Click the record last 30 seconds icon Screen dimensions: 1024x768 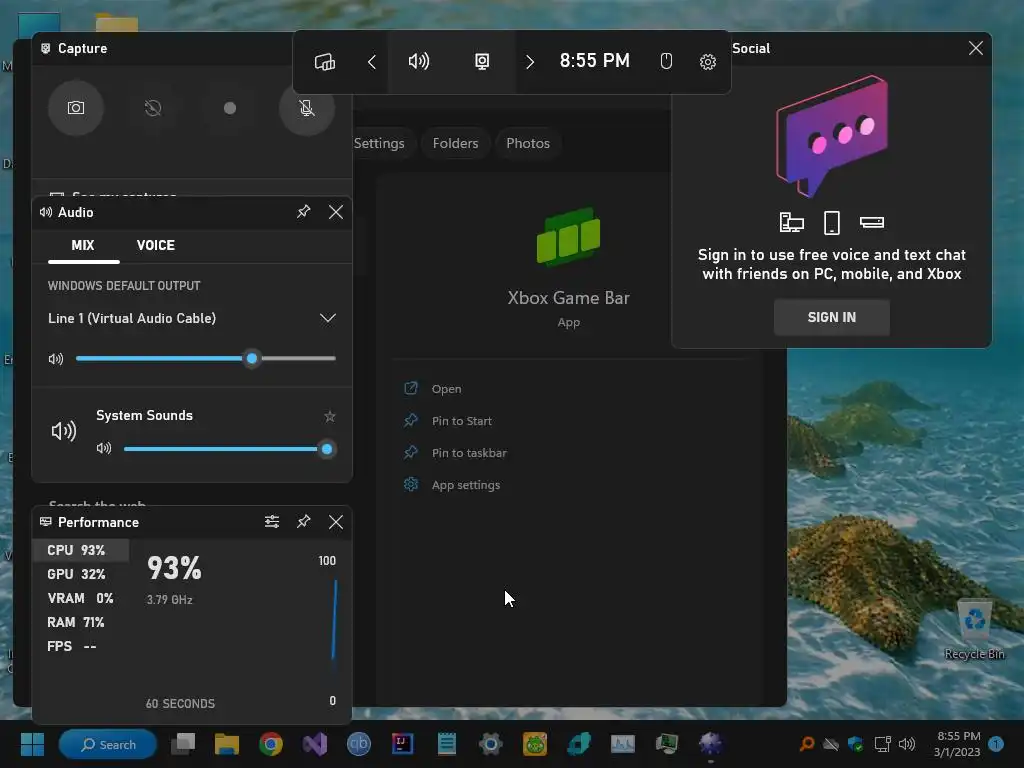point(153,108)
